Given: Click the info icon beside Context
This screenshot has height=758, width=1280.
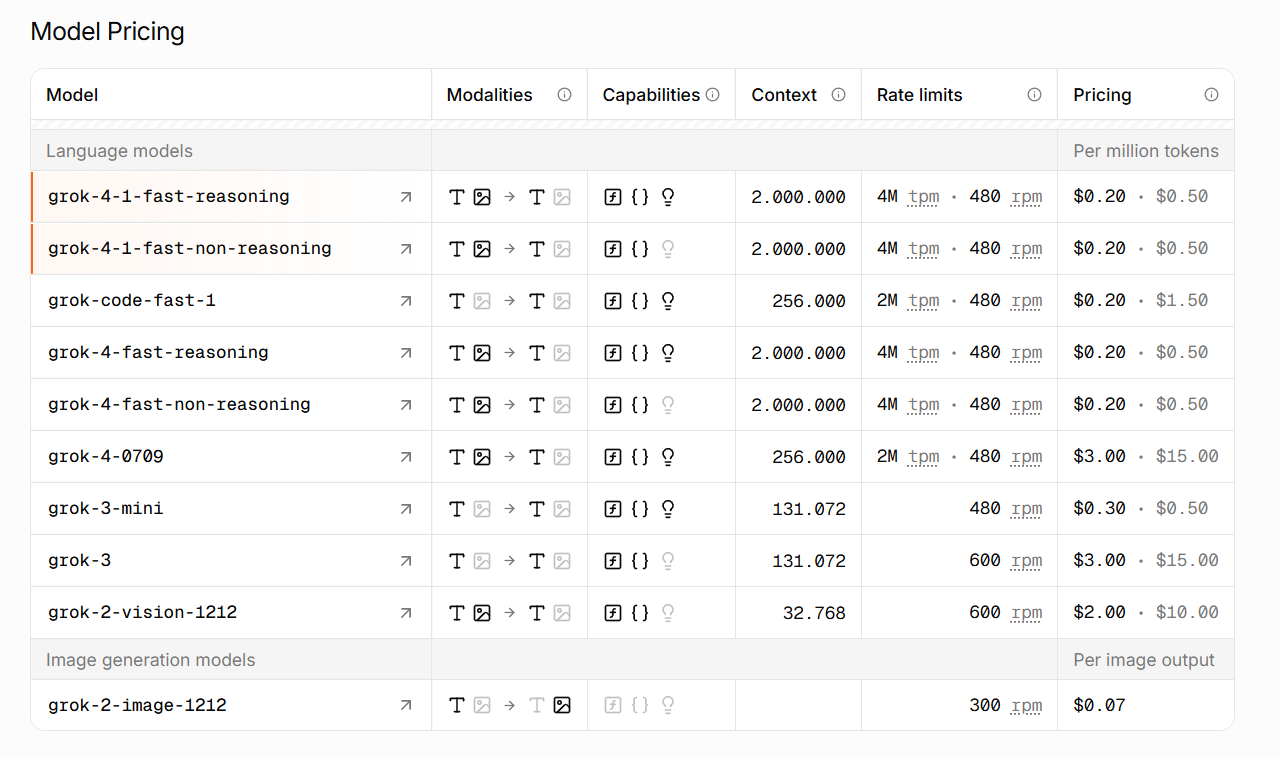Looking at the screenshot, I should coord(838,95).
